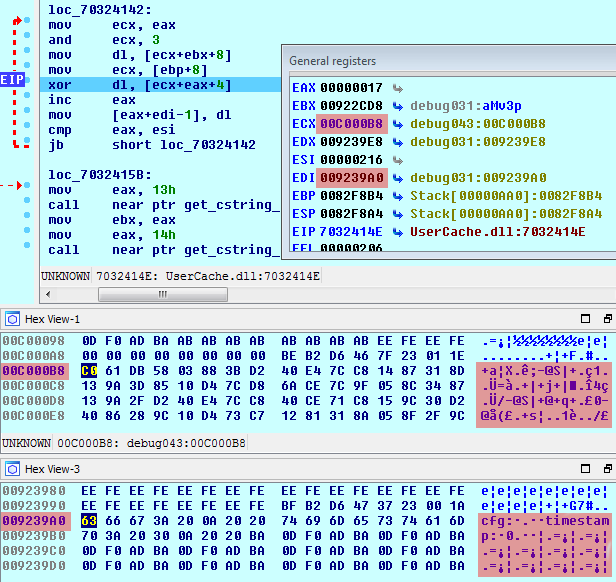
Task: Click address 009239D0 in Hex View-3
Action: (x=35, y=566)
